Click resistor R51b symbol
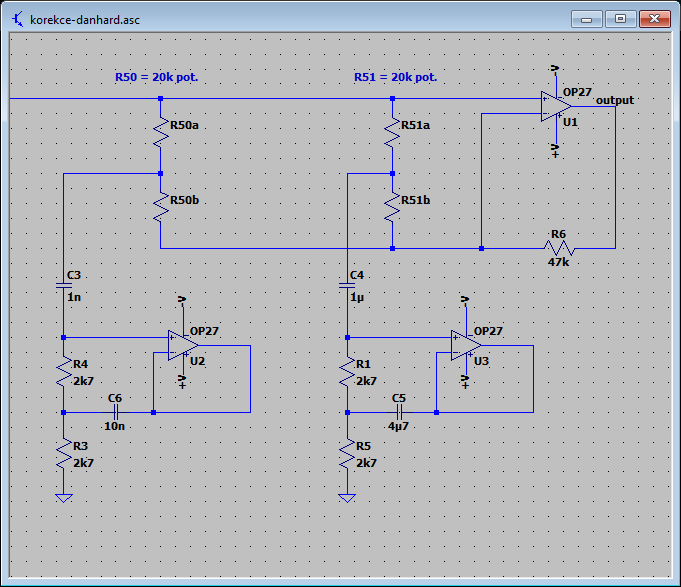The image size is (681, 587). pyautogui.click(x=393, y=208)
